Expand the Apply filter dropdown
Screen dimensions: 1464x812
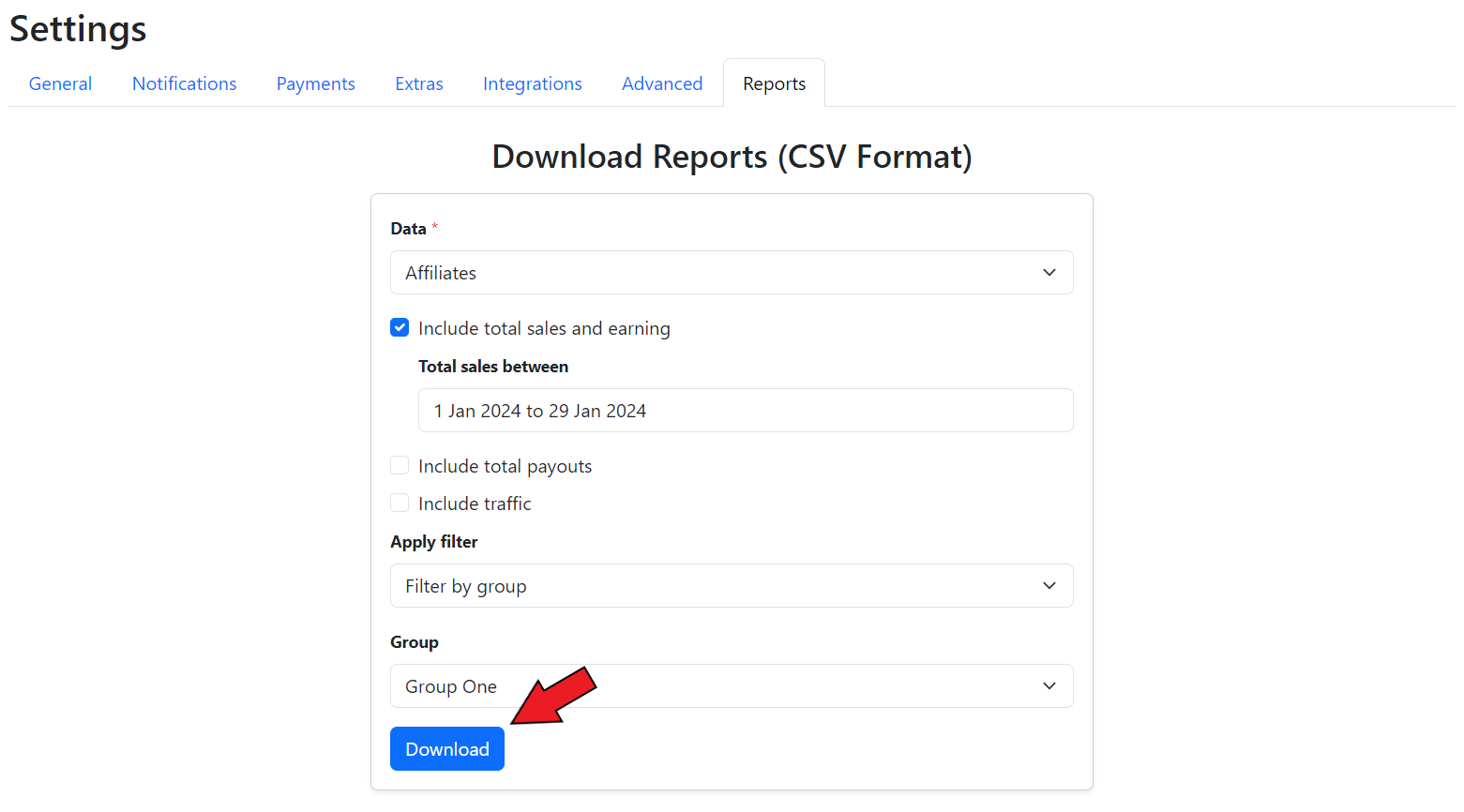tap(731, 586)
